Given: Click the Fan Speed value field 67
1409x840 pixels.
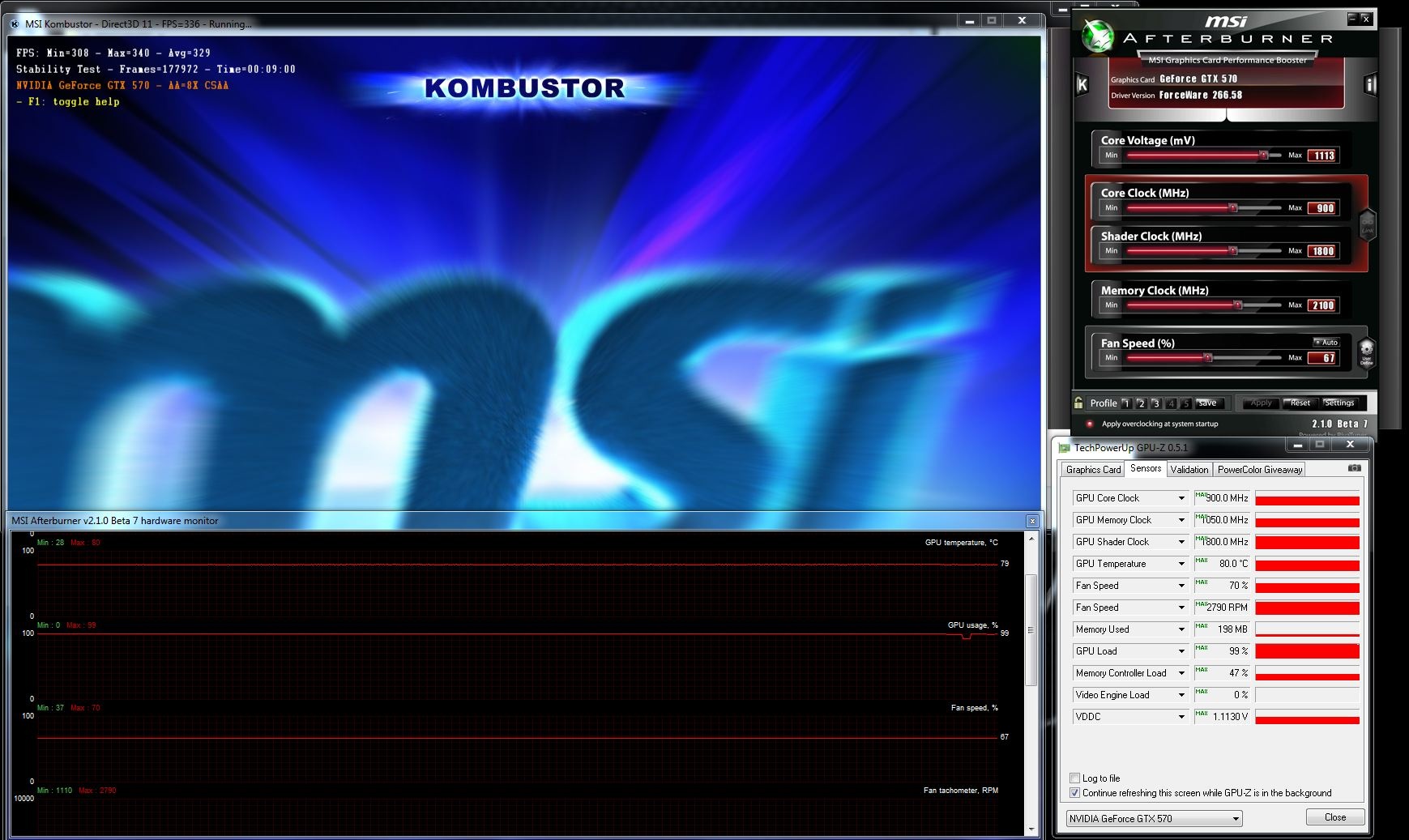Looking at the screenshot, I should pyautogui.click(x=1322, y=358).
